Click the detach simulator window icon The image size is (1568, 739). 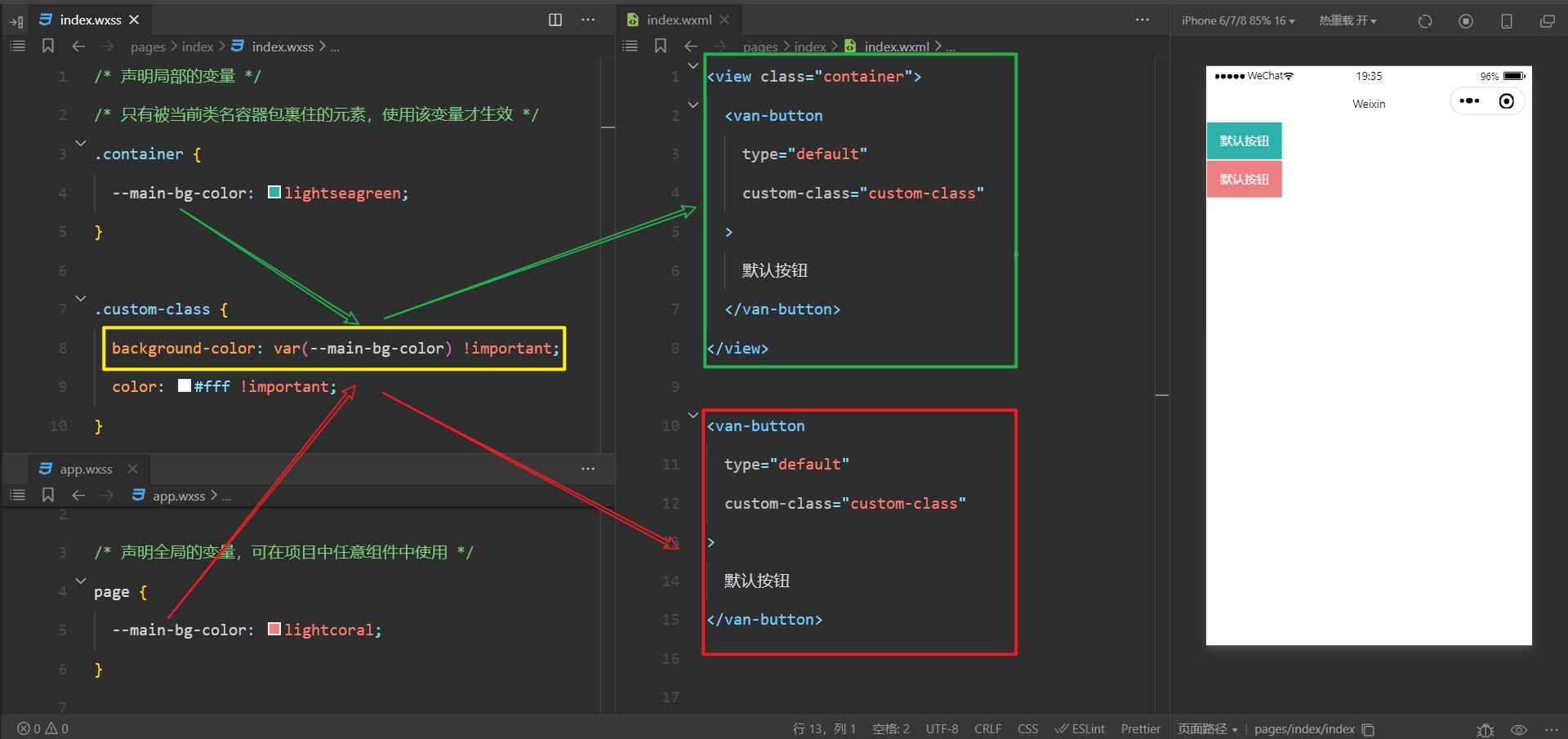pyautogui.click(x=1547, y=21)
